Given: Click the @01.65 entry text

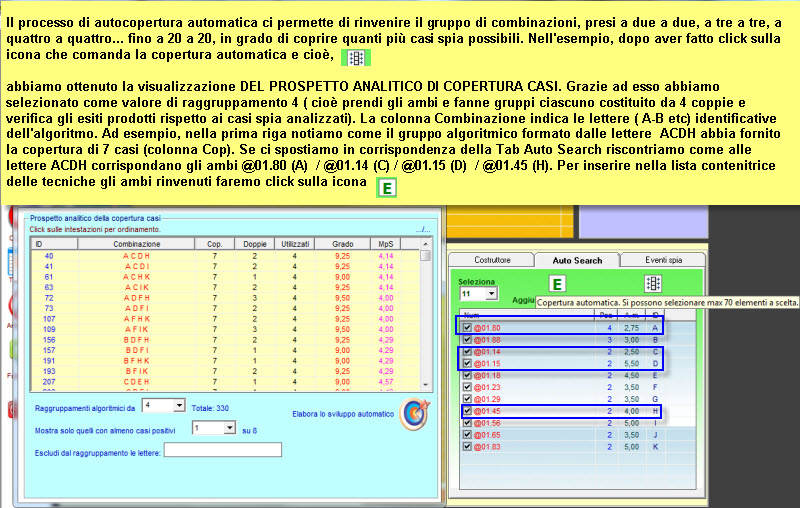Looking at the screenshot, I should click(x=487, y=435).
